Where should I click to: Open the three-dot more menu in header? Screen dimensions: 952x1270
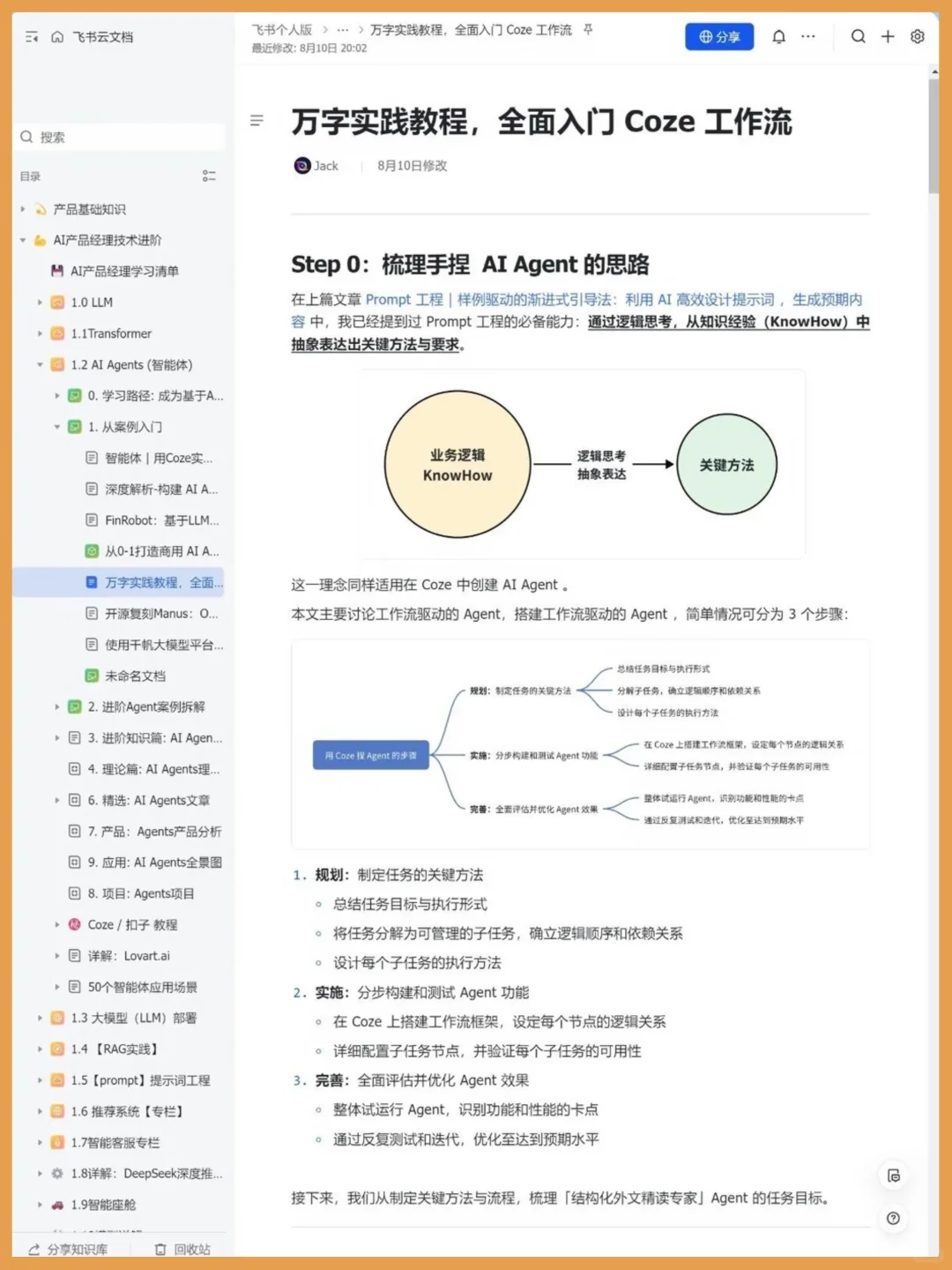(808, 36)
